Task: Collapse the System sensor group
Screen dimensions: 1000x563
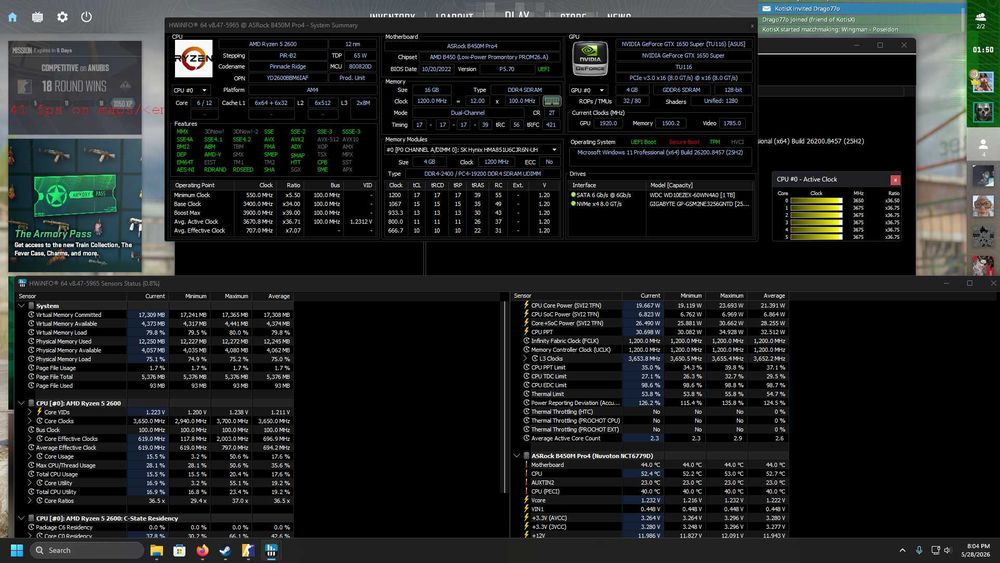Action: [x=21, y=305]
